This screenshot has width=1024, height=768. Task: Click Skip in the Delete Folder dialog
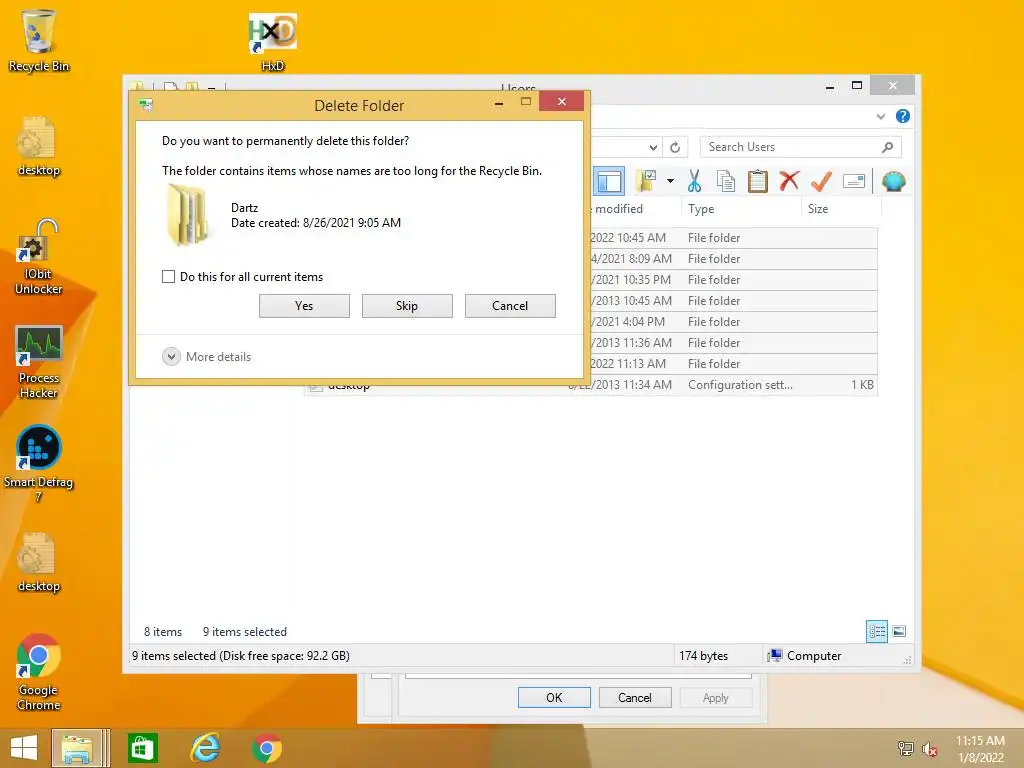(x=407, y=306)
